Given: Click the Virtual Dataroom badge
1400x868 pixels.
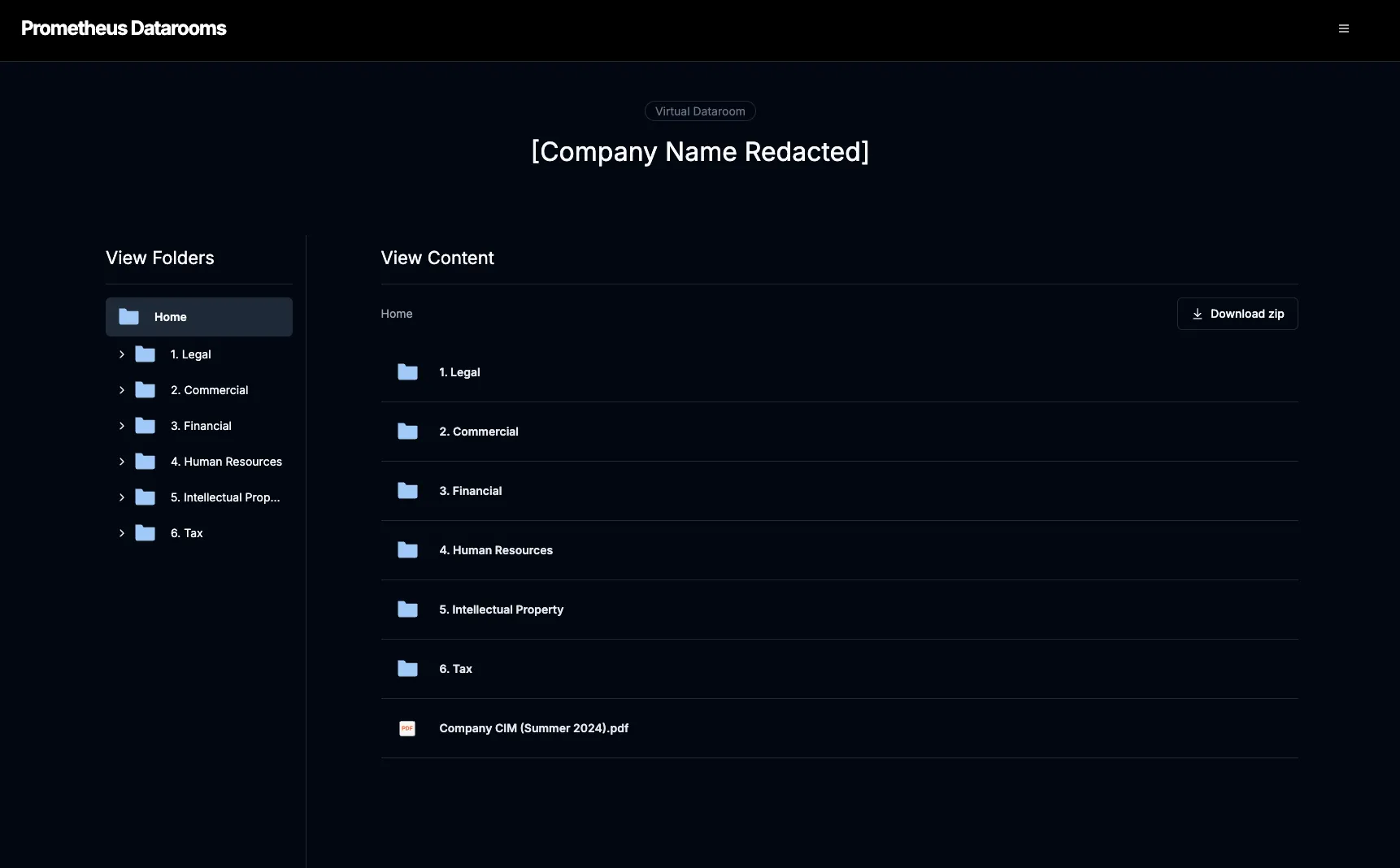Looking at the screenshot, I should coord(700,111).
